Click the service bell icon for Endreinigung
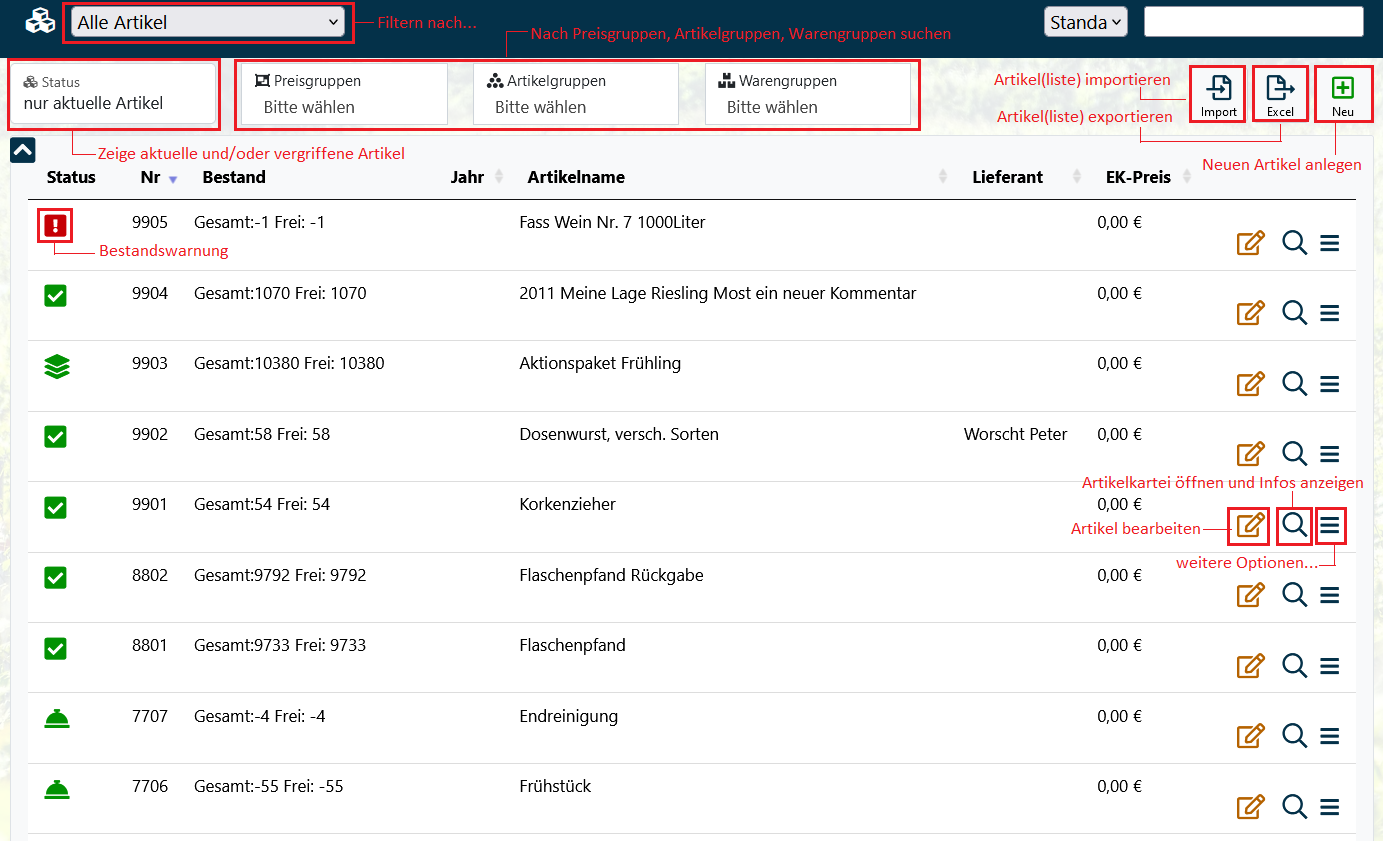1383x841 pixels. [57, 719]
